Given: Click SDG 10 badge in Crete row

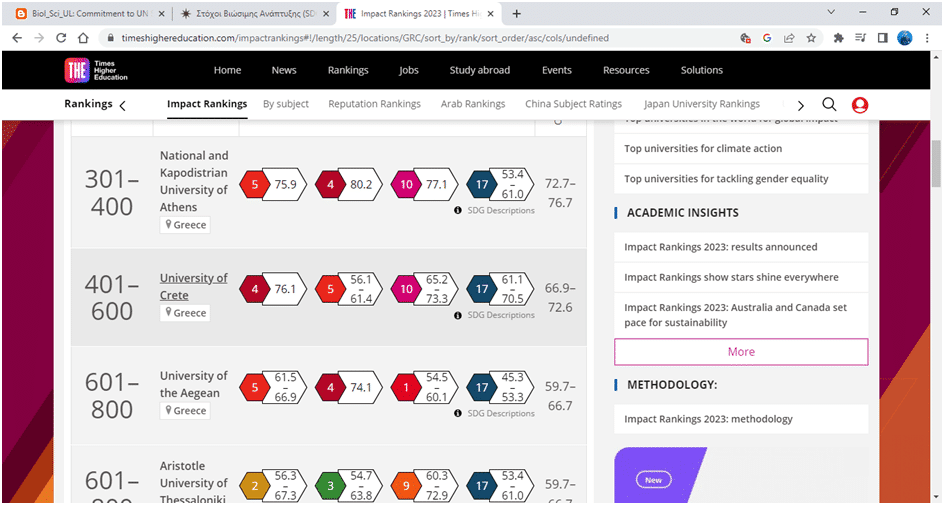Looking at the screenshot, I should click(406, 289).
